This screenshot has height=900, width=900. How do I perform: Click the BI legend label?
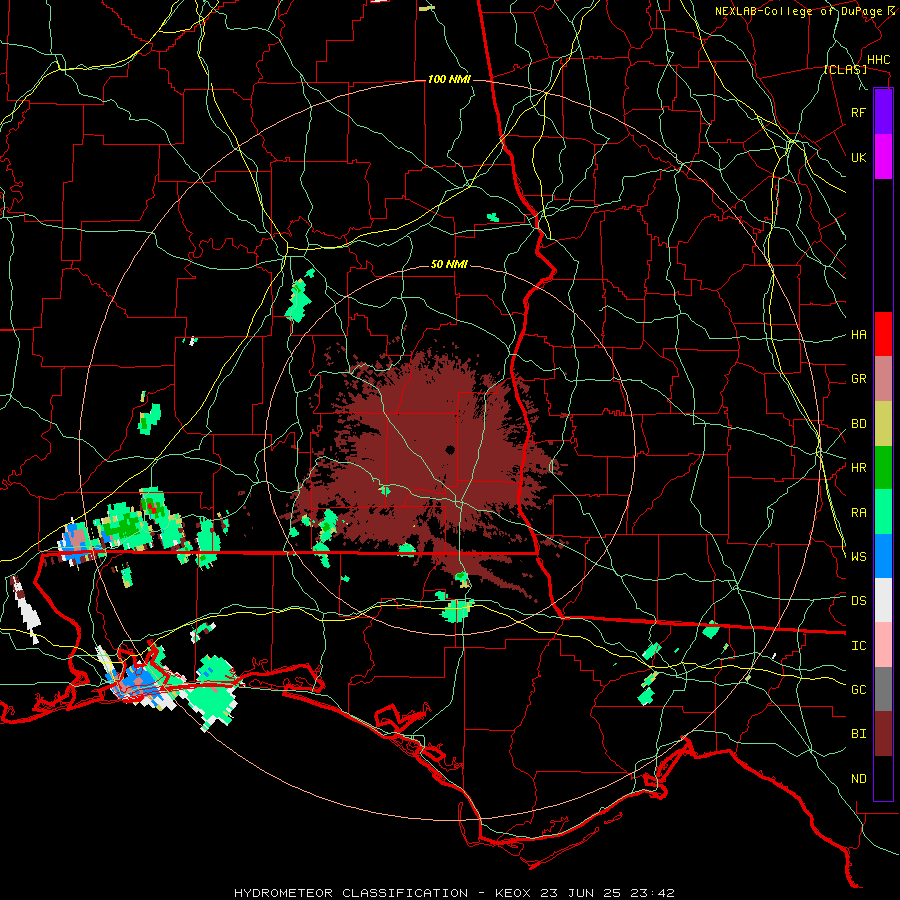tap(858, 734)
